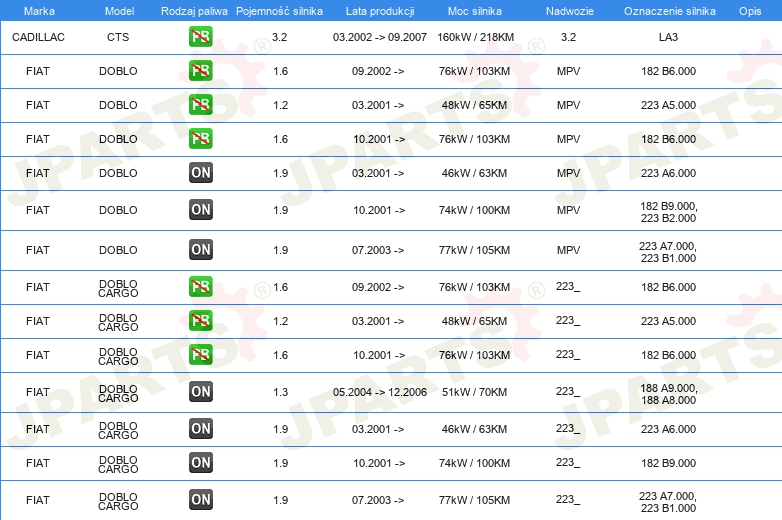782x520 pixels.
Task: Click the Moc silnika column header
Action: (474, 11)
